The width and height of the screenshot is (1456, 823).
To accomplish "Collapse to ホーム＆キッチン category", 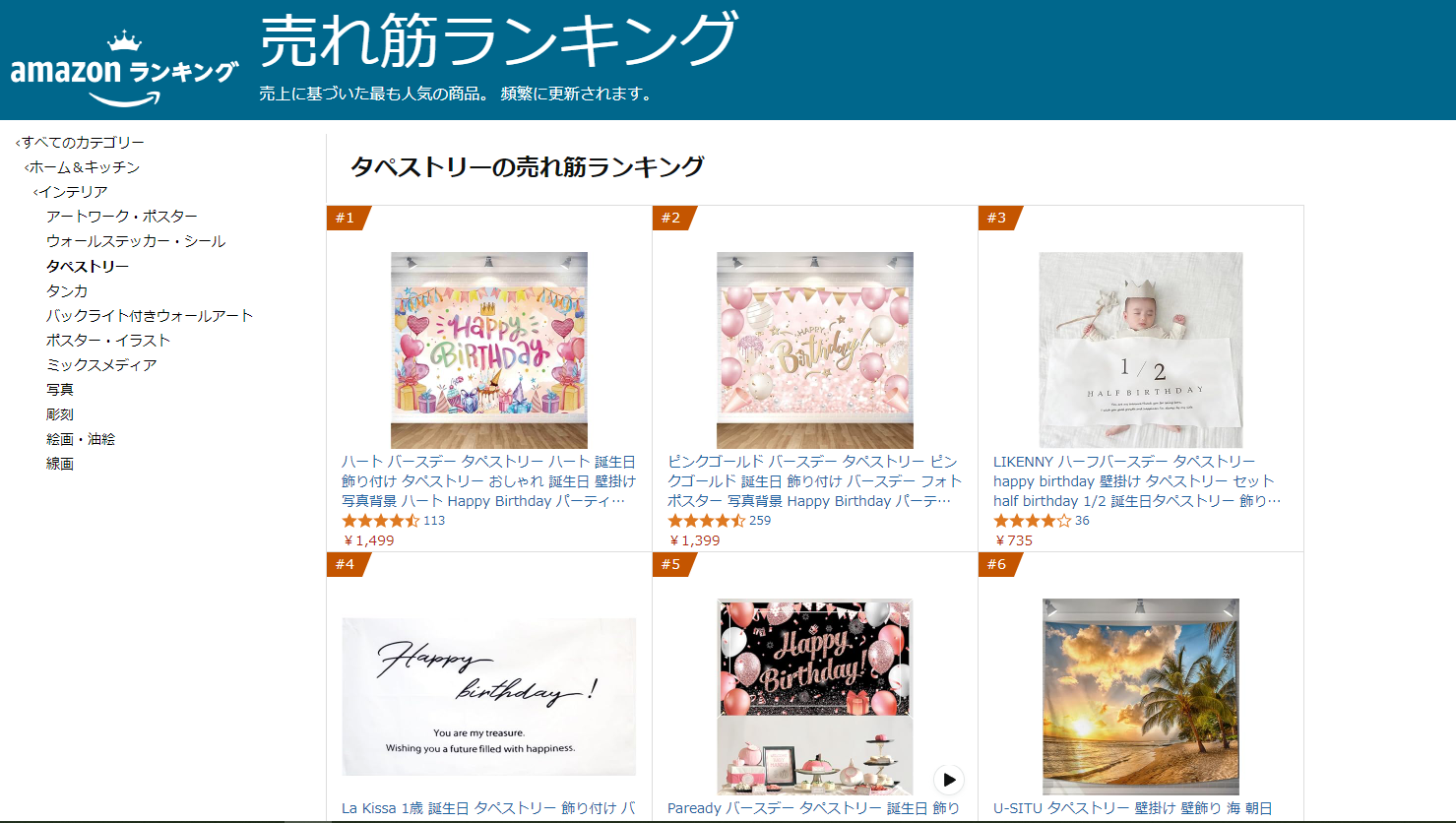I will pyautogui.click(x=83, y=167).
